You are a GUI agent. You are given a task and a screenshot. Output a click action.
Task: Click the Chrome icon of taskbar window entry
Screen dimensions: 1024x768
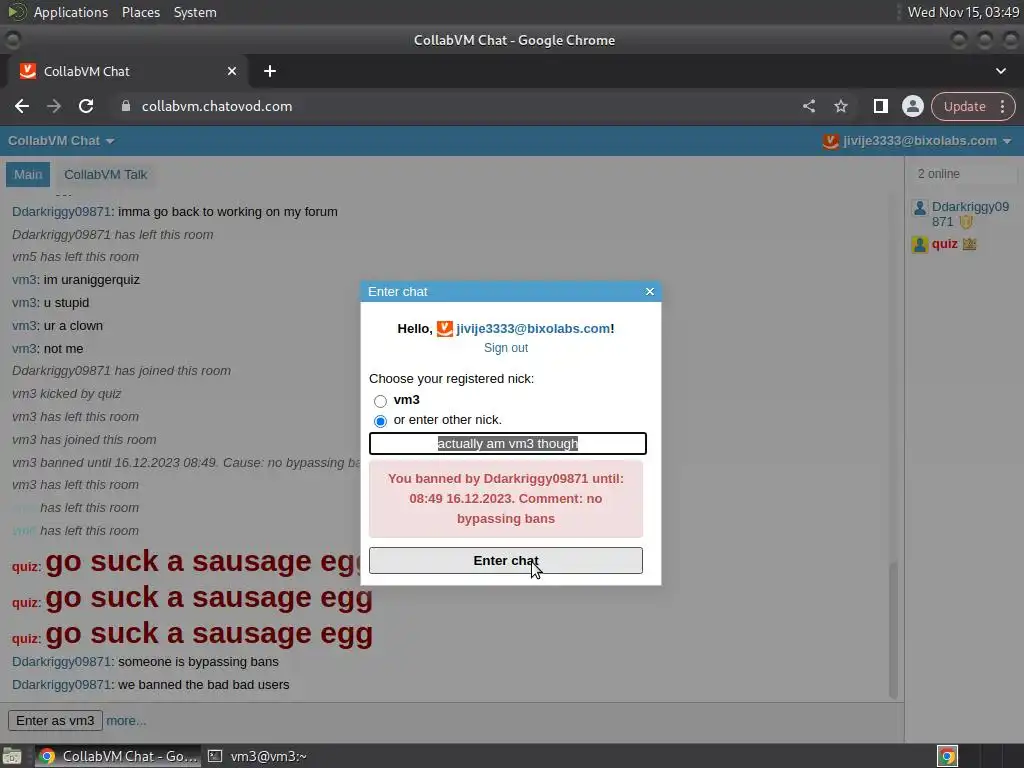(x=46, y=756)
